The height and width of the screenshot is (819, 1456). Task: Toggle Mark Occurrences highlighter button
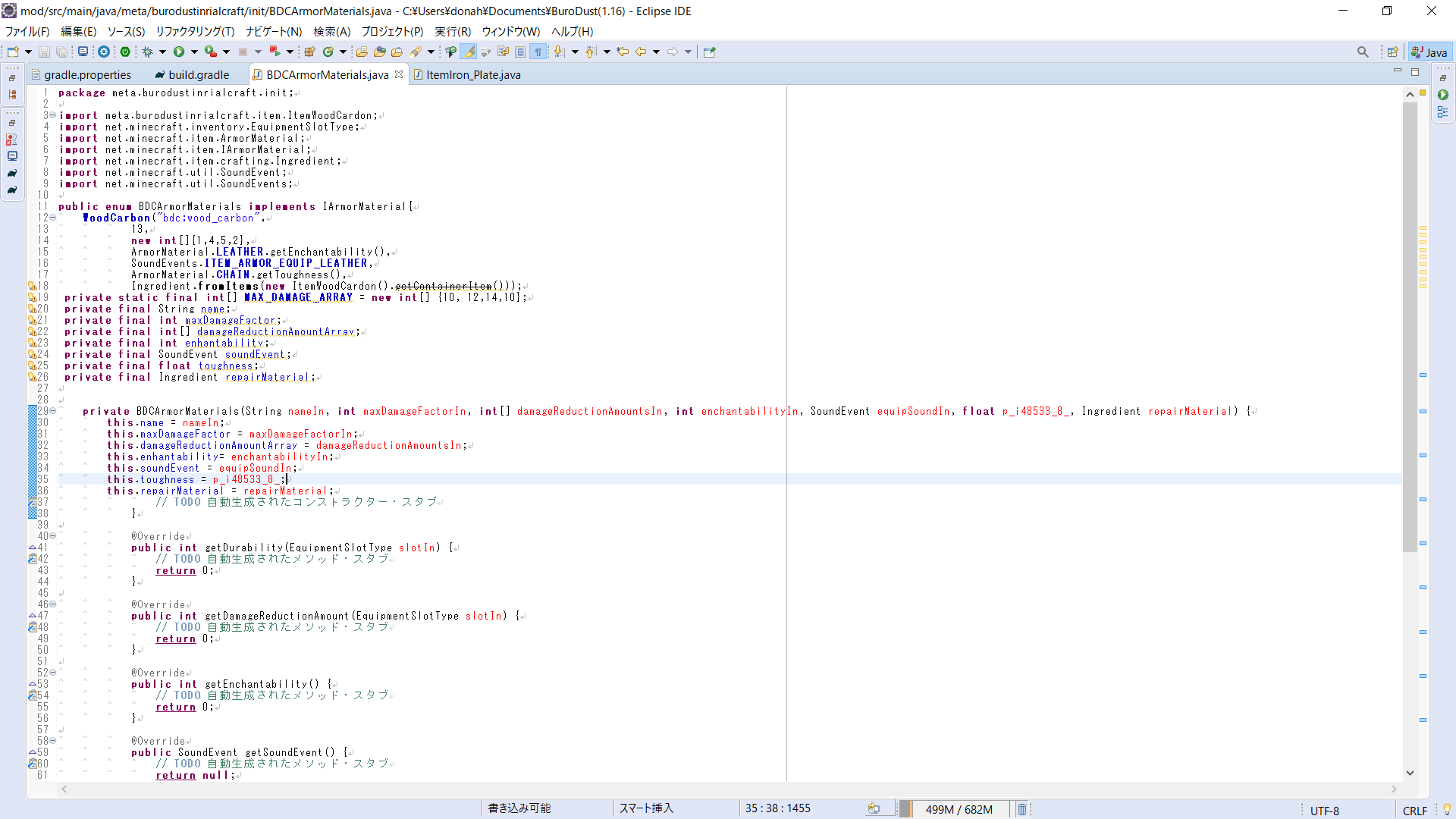[x=469, y=52]
